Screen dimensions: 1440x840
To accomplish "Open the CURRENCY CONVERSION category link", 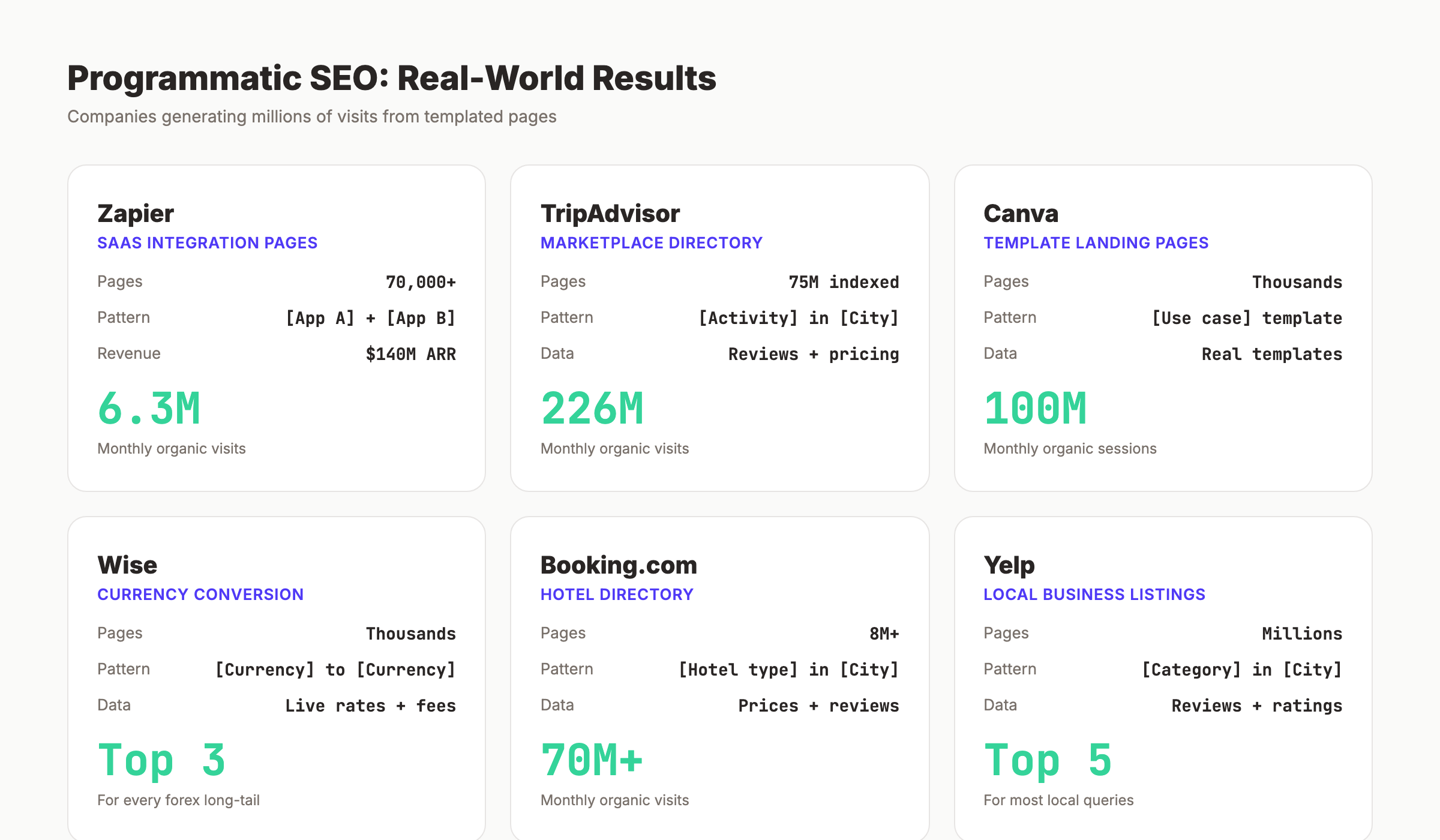I will coord(200,594).
